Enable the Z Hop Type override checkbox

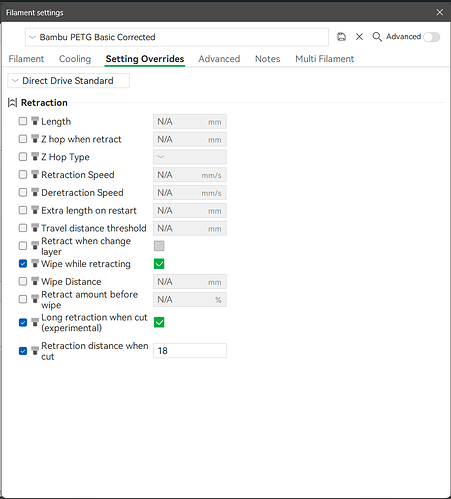[x=23, y=157]
